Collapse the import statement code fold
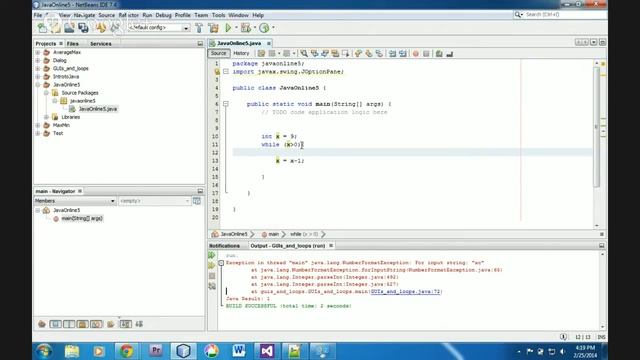This screenshot has width=640, height=360. [226, 71]
